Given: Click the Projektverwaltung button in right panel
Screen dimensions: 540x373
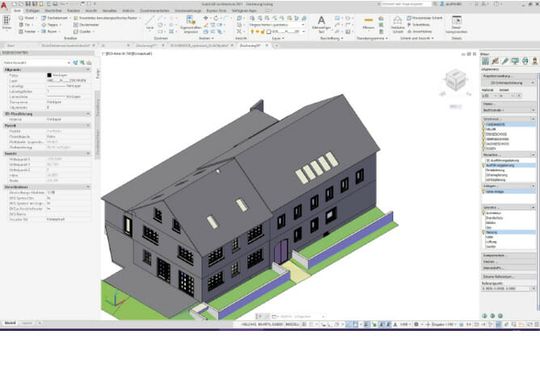Looking at the screenshot, I should pyautogui.click(x=508, y=76).
